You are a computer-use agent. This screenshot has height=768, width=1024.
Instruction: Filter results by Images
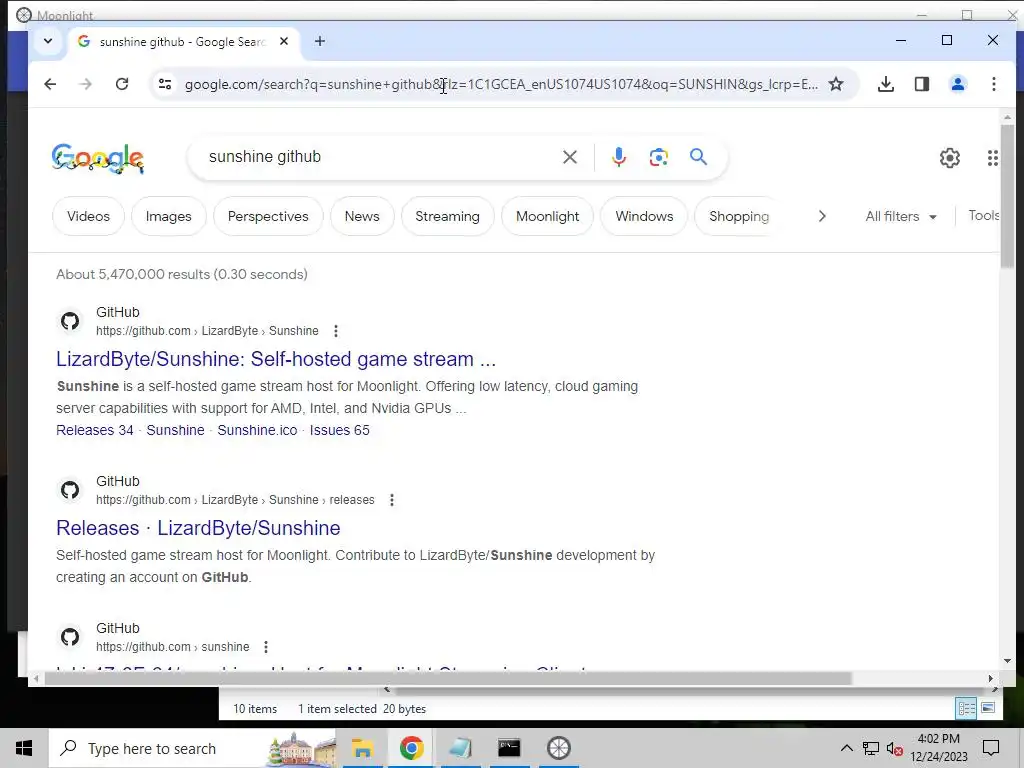pyautogui.click(x=168, y=216)
